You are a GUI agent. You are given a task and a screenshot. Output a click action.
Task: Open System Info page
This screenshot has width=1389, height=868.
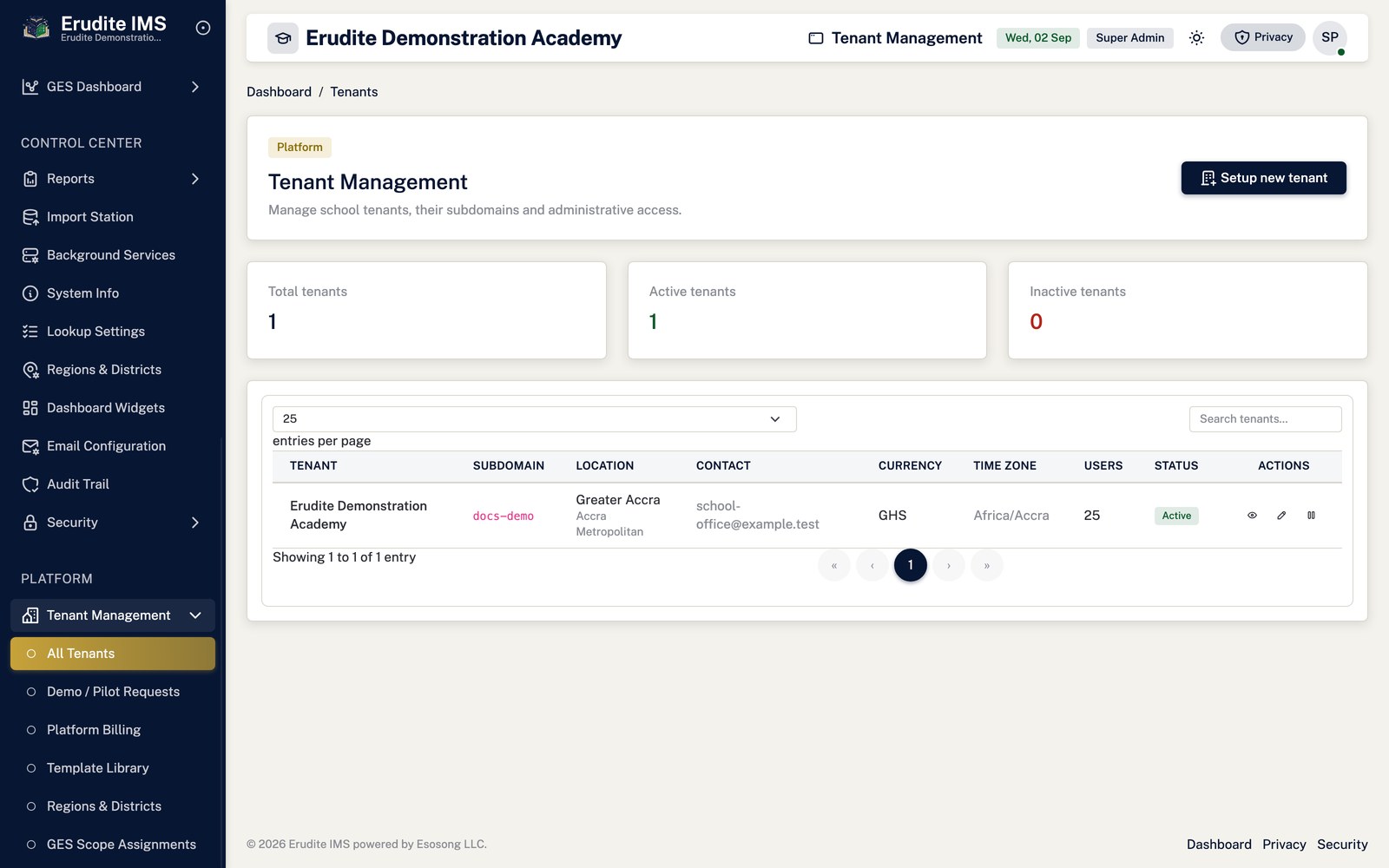[x=113, y=293]
